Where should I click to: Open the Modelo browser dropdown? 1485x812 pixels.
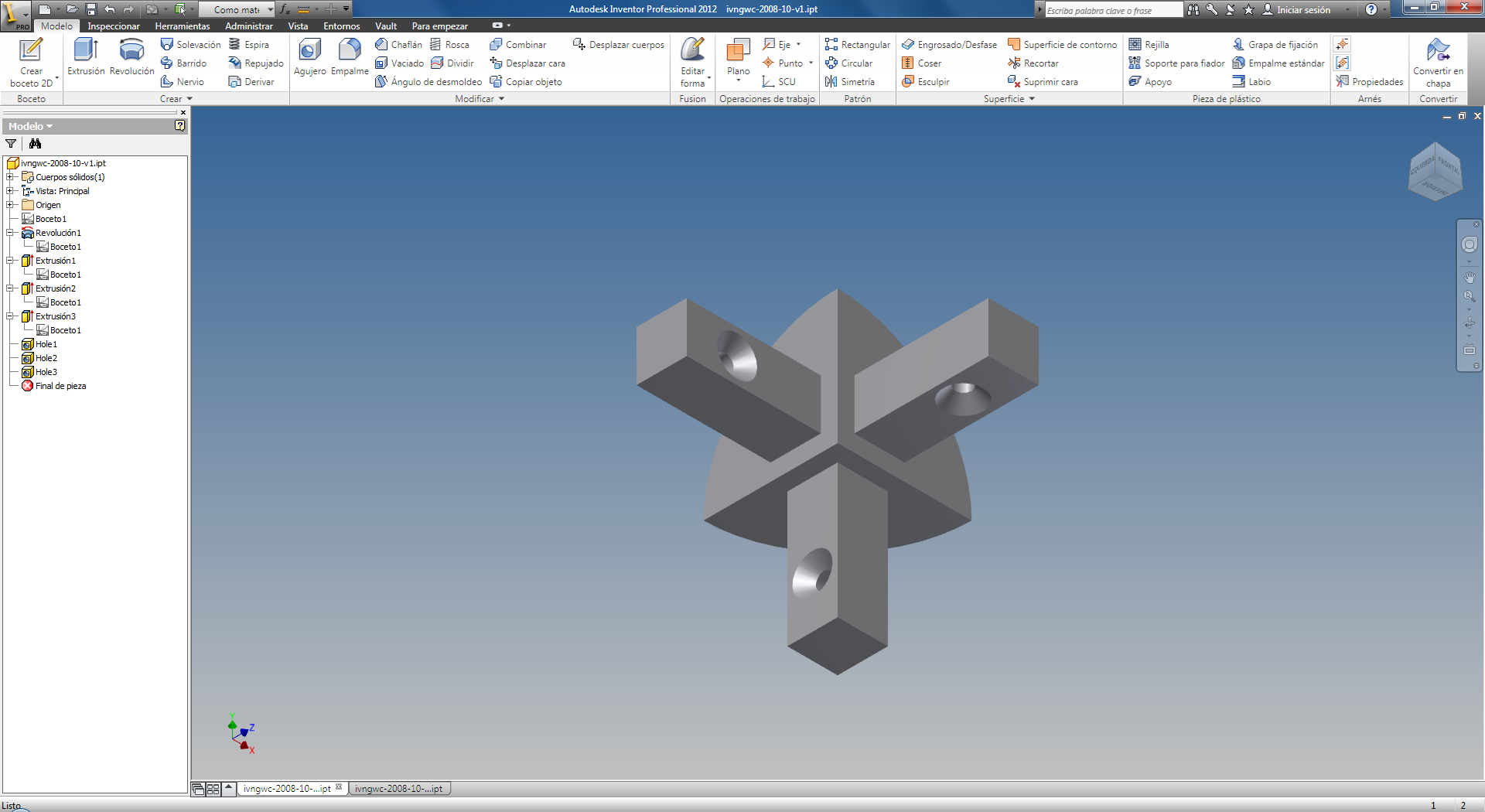click(31, 126)
